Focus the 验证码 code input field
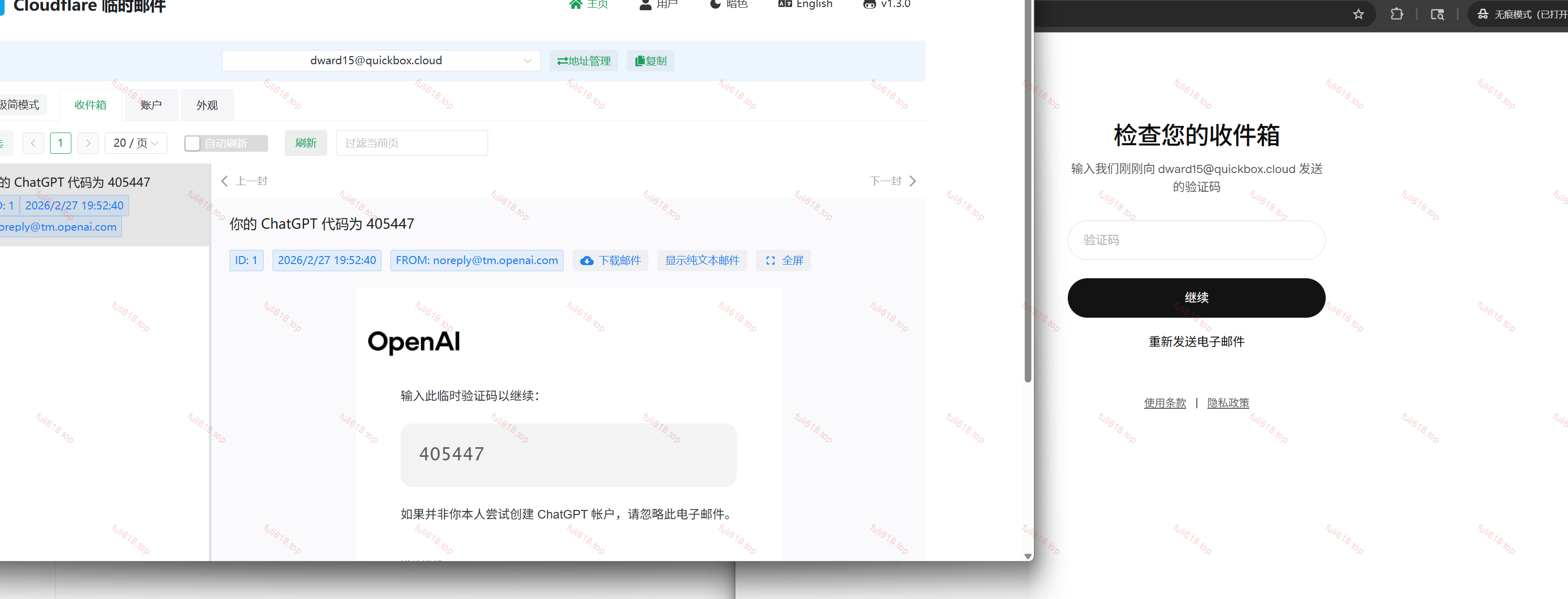The height and width of the screenshot is (599, 1568). (1196, 240)
